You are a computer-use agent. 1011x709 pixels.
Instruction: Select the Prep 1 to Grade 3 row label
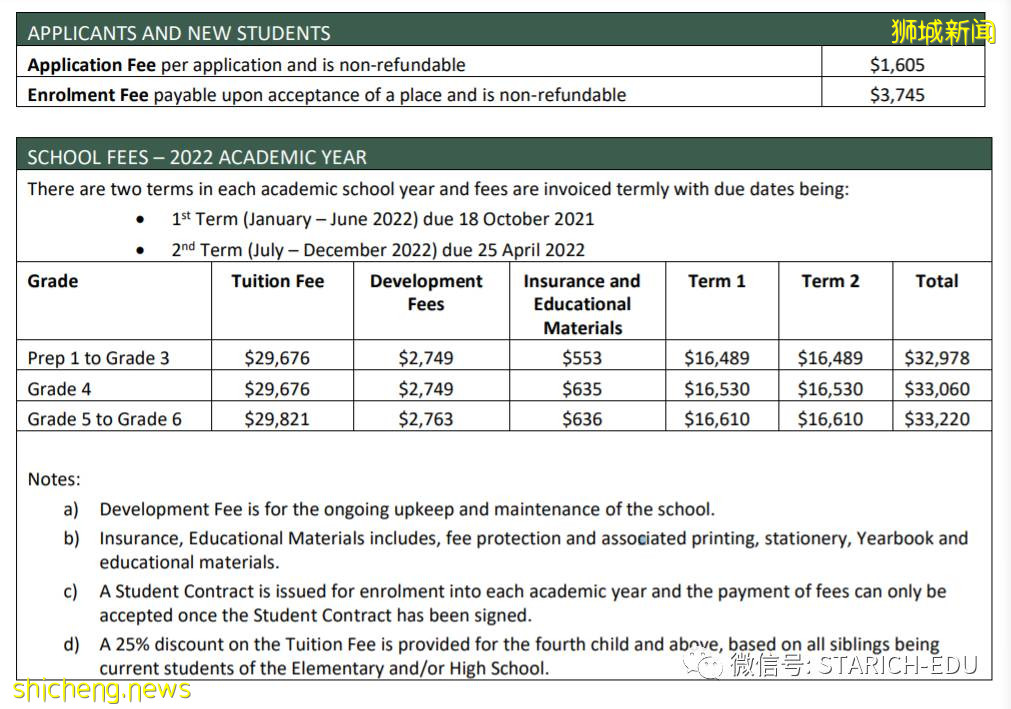(x=98, y=358)
